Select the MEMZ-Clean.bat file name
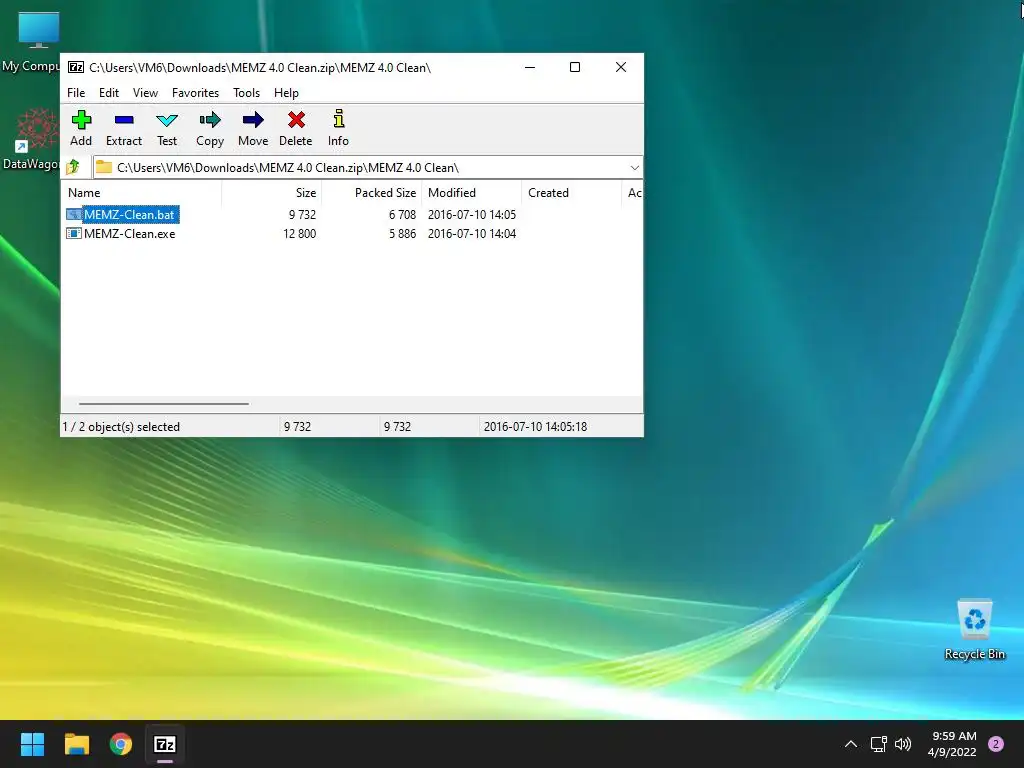 coord(129,214)
